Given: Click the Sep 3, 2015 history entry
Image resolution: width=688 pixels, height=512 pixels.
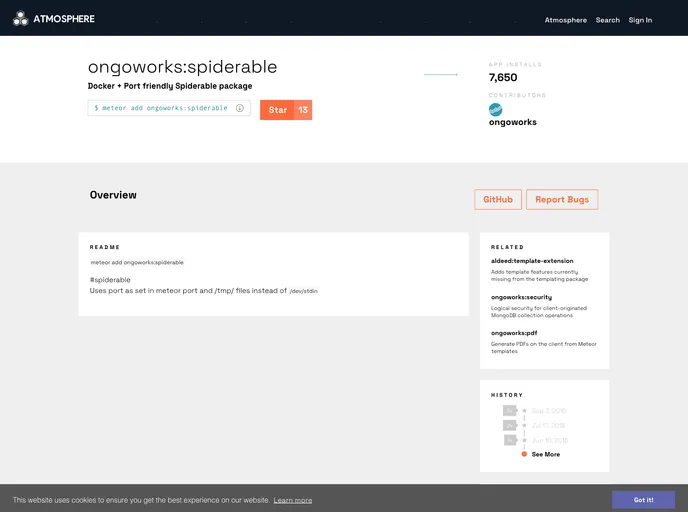Looking at the screenshot, I should coord(548,411).
